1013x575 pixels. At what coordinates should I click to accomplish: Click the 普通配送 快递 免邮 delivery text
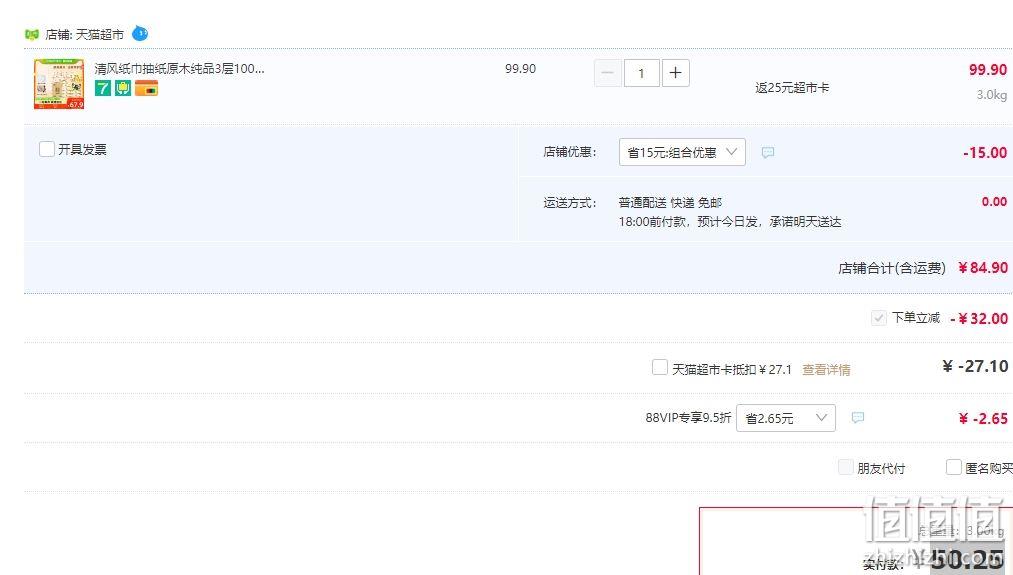670,202
